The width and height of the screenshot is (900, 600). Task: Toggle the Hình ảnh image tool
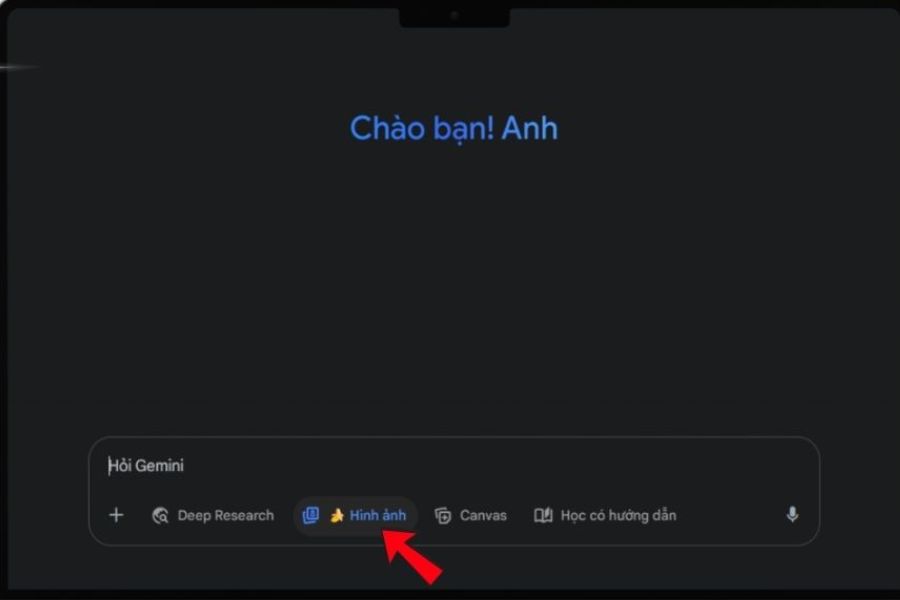(355, 516)
